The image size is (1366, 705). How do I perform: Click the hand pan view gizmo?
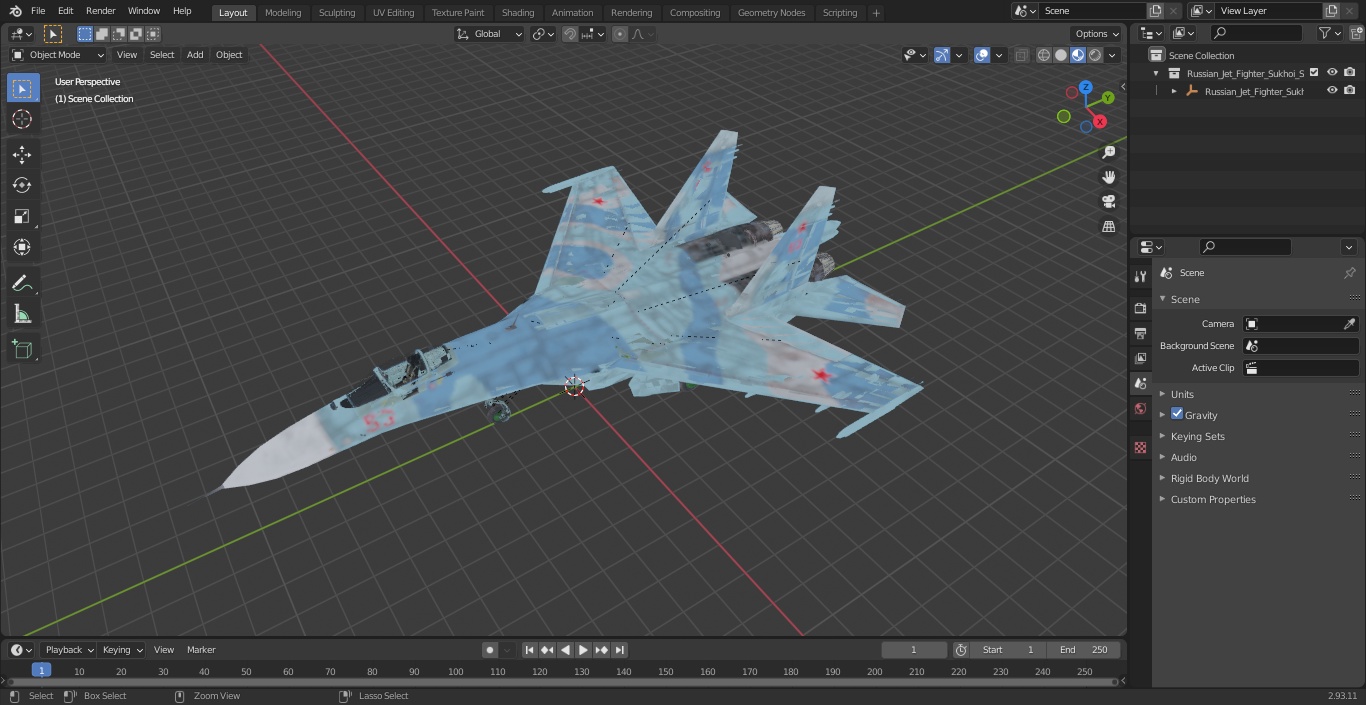coord(1108,177)
